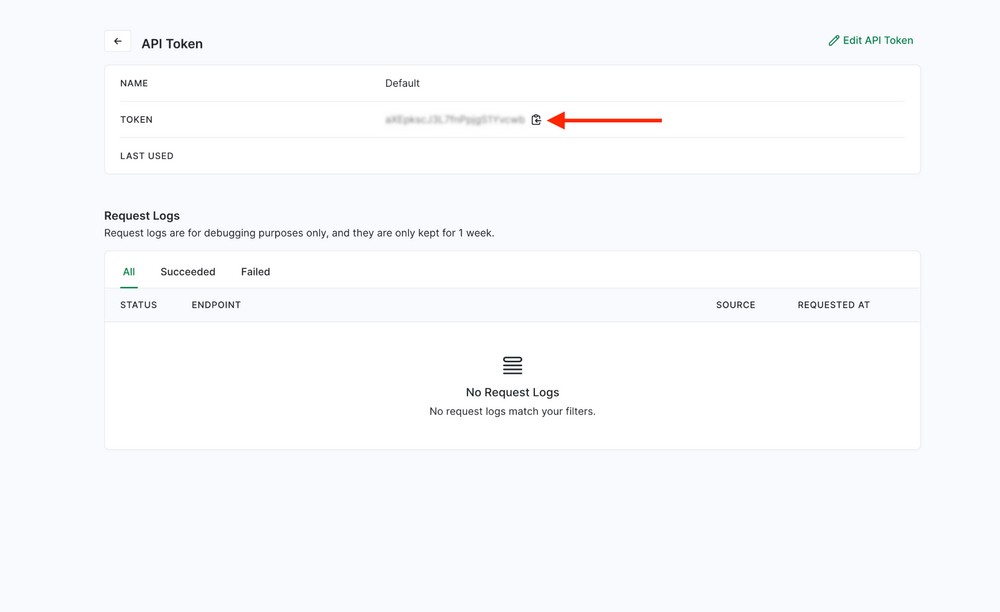Switch to the Succeeded tab
Screen dimensions: 1000x612
coord(187,271)
